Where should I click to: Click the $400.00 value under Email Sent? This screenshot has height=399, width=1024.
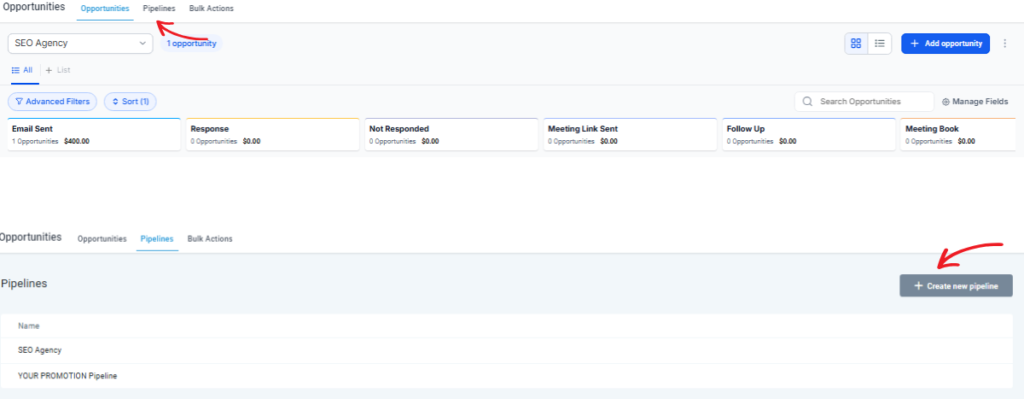[77, 141]
